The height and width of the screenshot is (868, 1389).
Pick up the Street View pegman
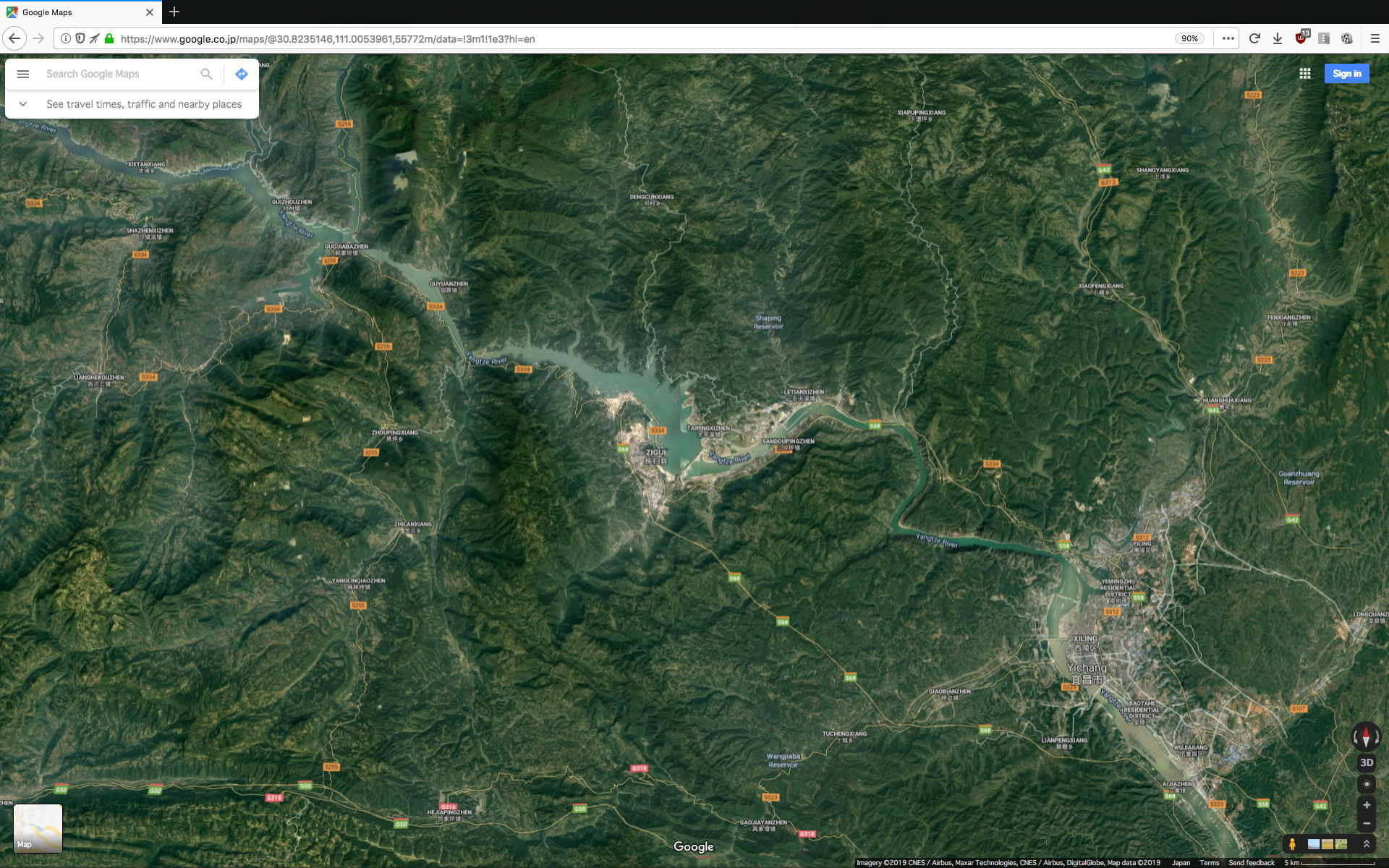click(1292, 844)
